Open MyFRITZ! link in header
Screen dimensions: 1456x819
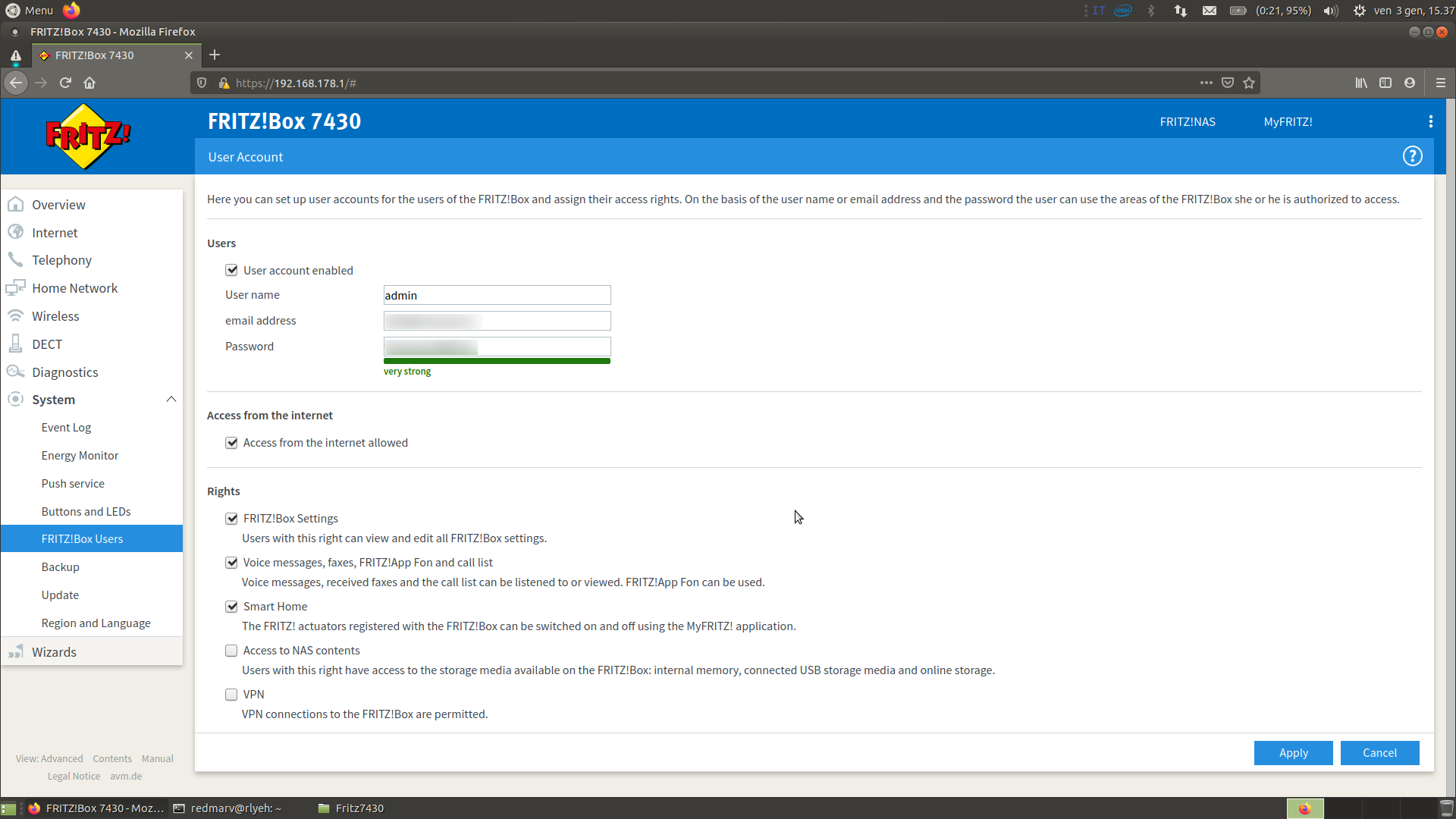click(1288, 122)
